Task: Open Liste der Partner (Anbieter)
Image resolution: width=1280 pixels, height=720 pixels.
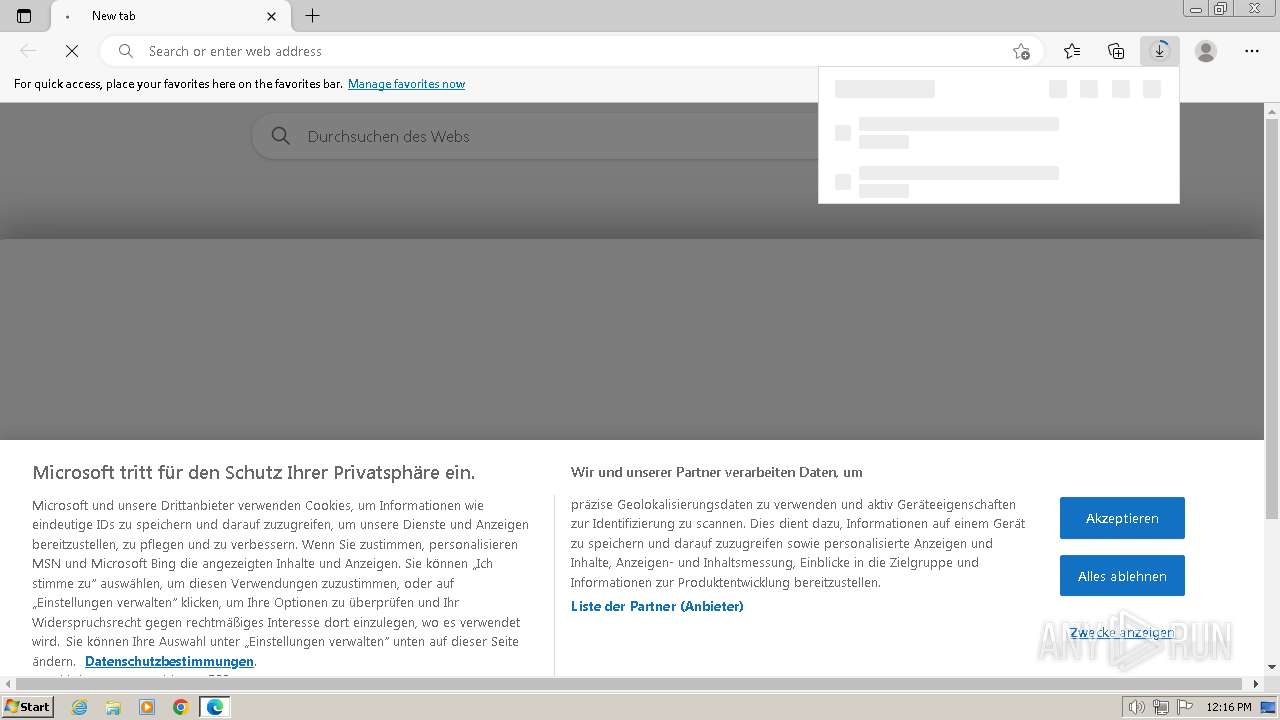Action: tap(657, 606)
